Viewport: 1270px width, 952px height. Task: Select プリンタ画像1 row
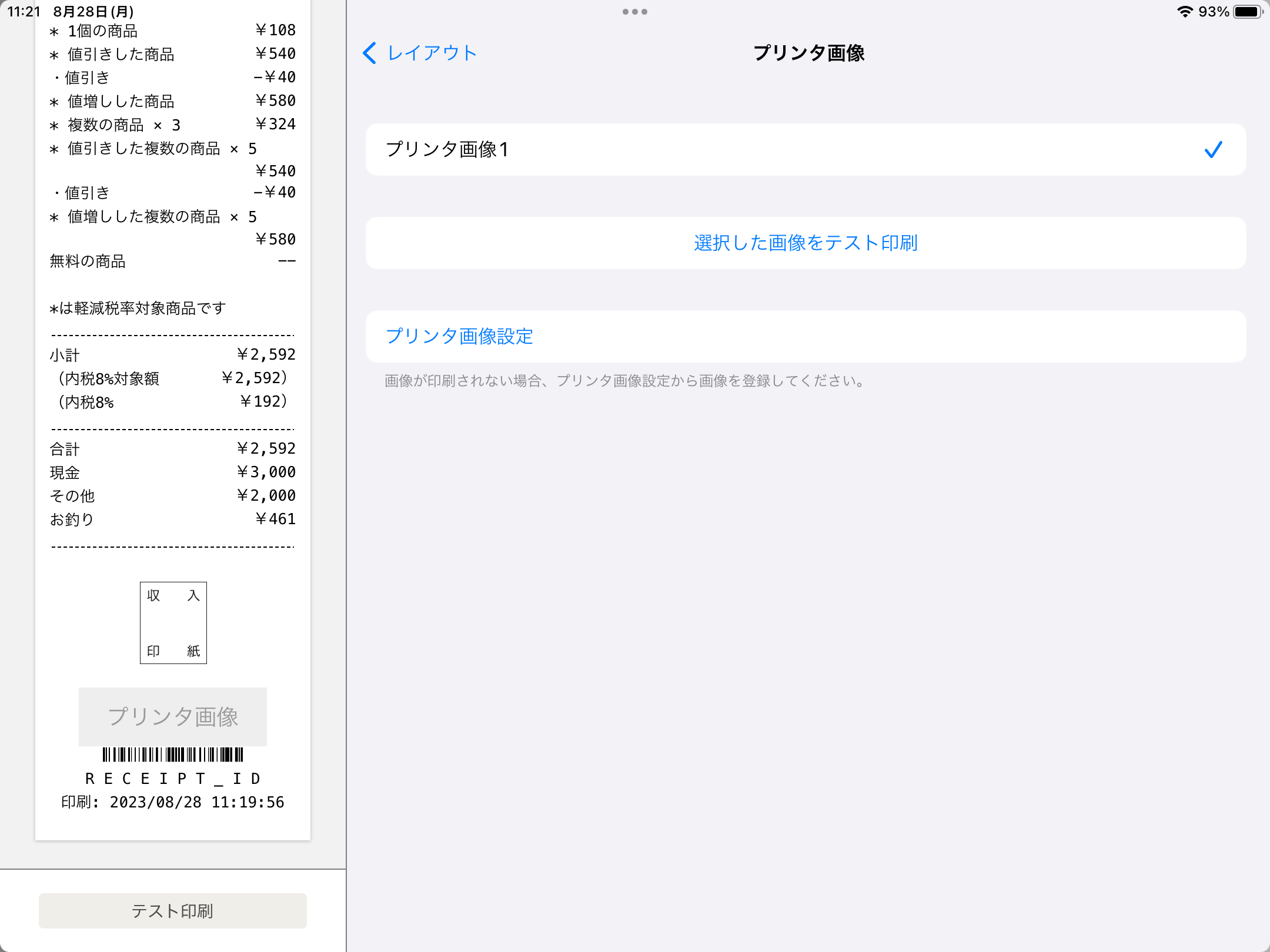click(x=806, y=149)
